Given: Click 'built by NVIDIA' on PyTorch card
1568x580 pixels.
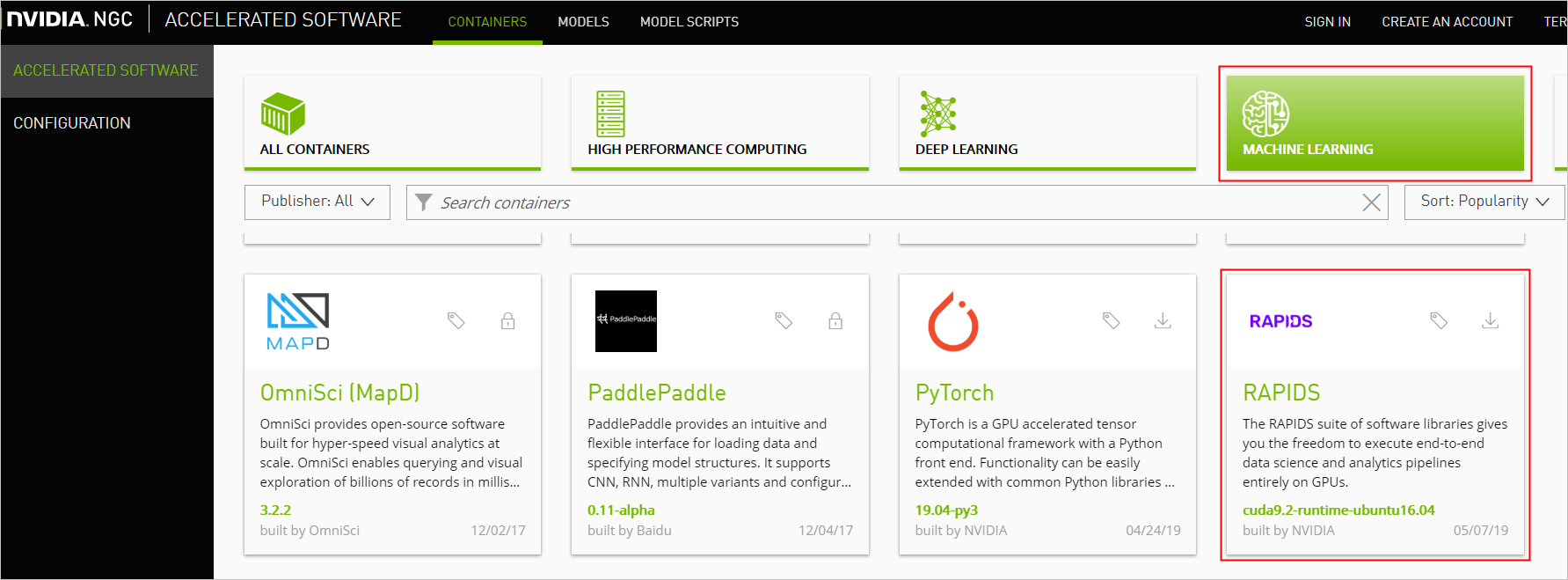Looking at the screenshot, I should (x=961, y=531).
